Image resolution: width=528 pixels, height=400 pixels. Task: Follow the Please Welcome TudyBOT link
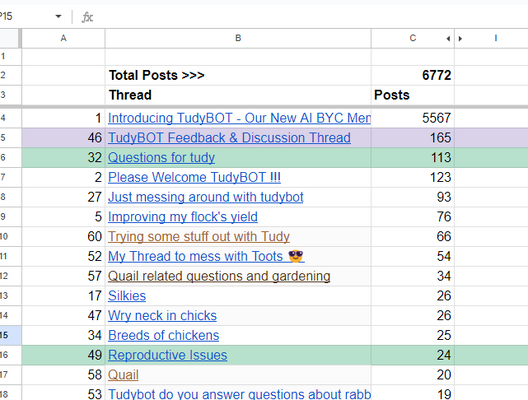[194, 177]
